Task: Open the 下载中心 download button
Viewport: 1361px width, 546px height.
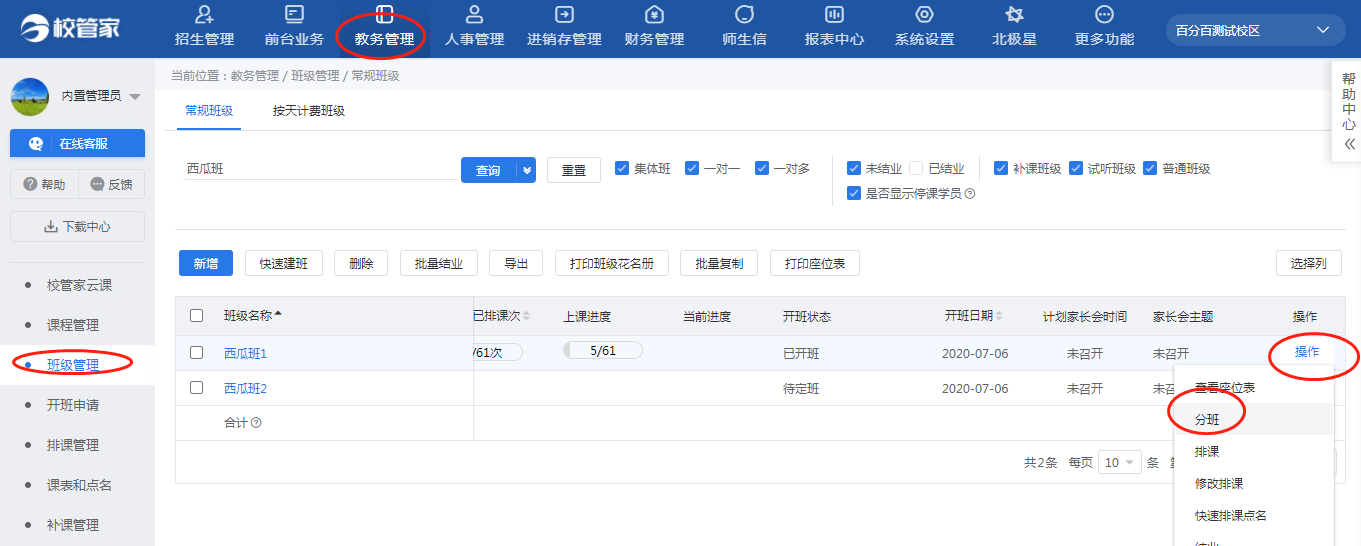Action: [77, 226]
